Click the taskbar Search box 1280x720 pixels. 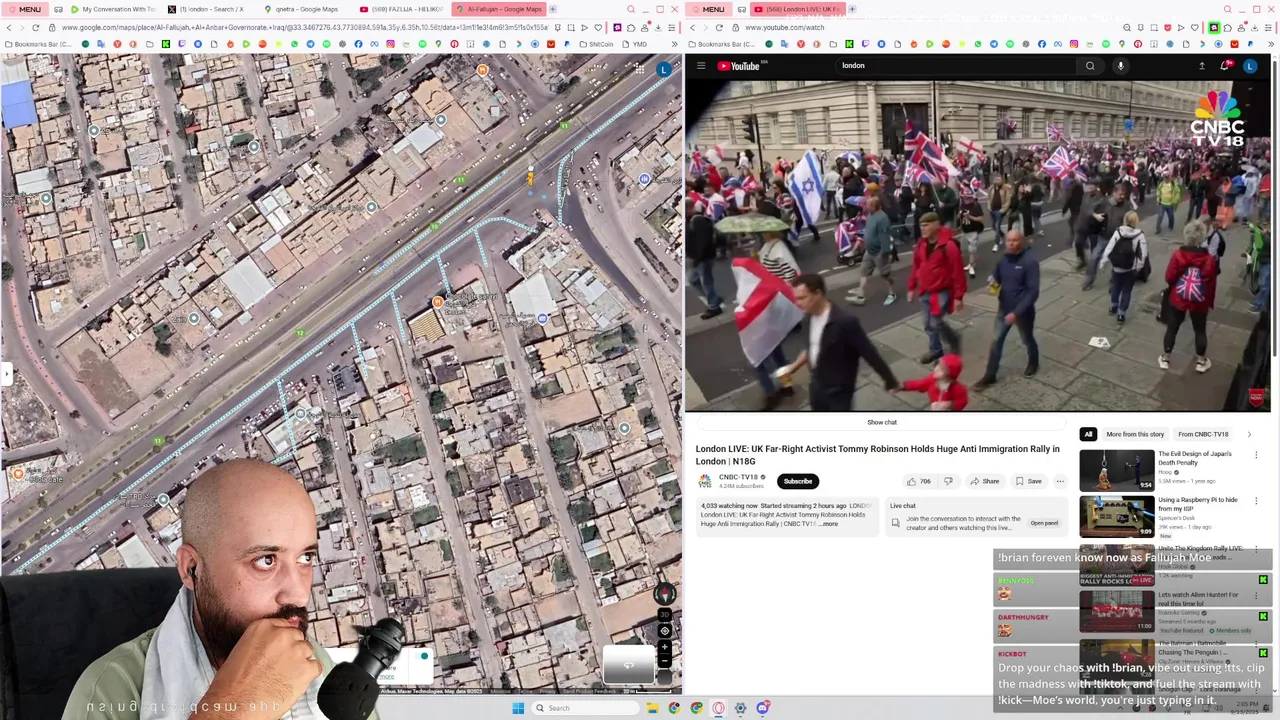(x=585, y=708)
